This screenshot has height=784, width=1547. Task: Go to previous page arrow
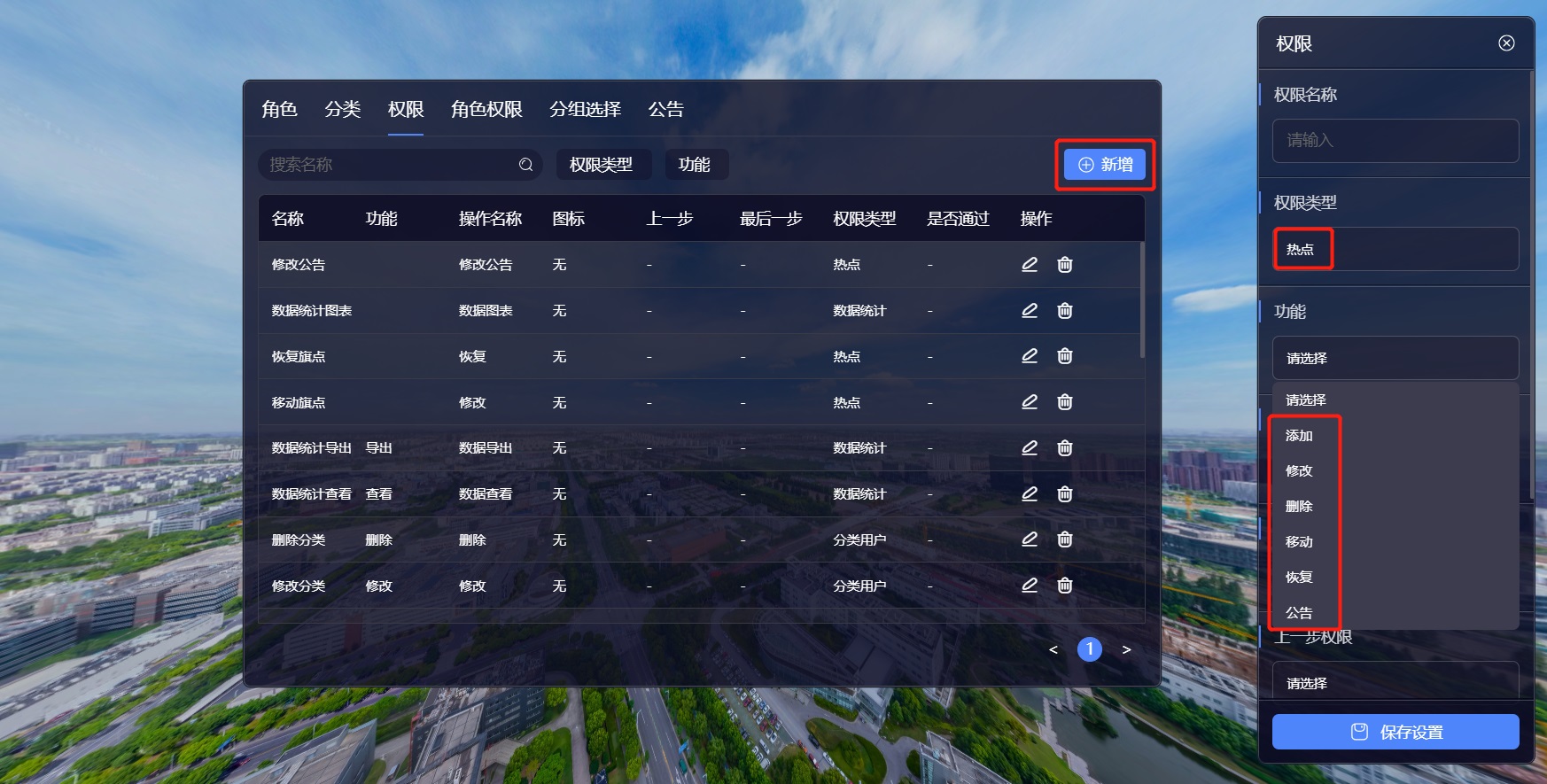tap(1053, 649)
